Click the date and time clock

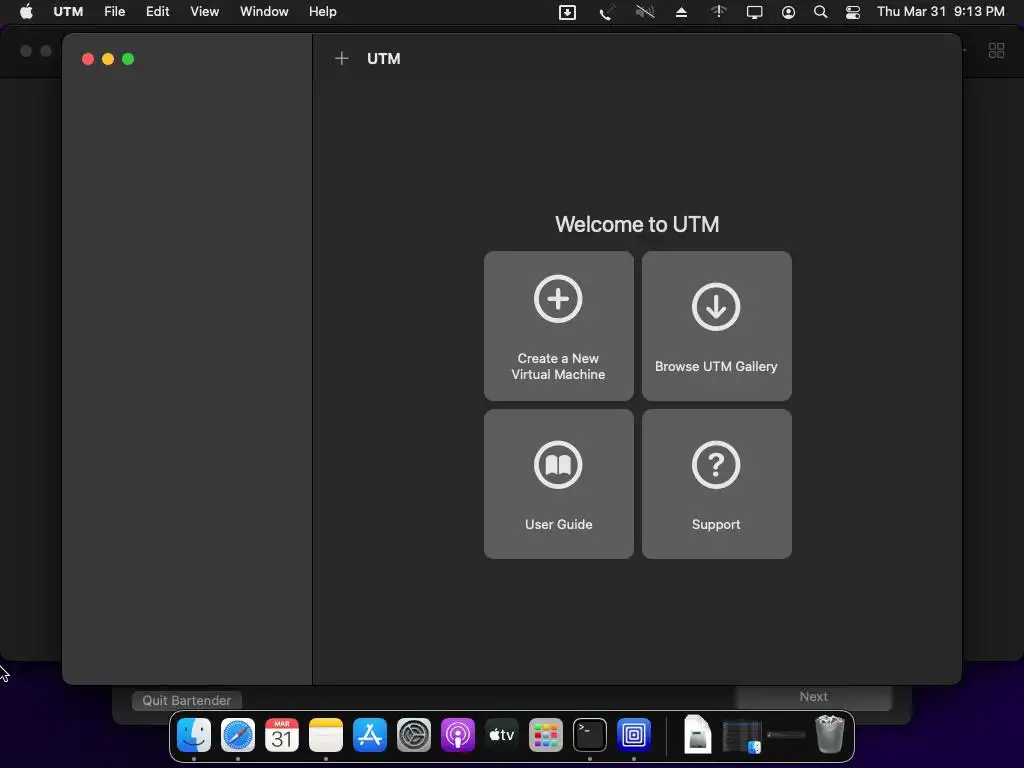coord(940,12)
